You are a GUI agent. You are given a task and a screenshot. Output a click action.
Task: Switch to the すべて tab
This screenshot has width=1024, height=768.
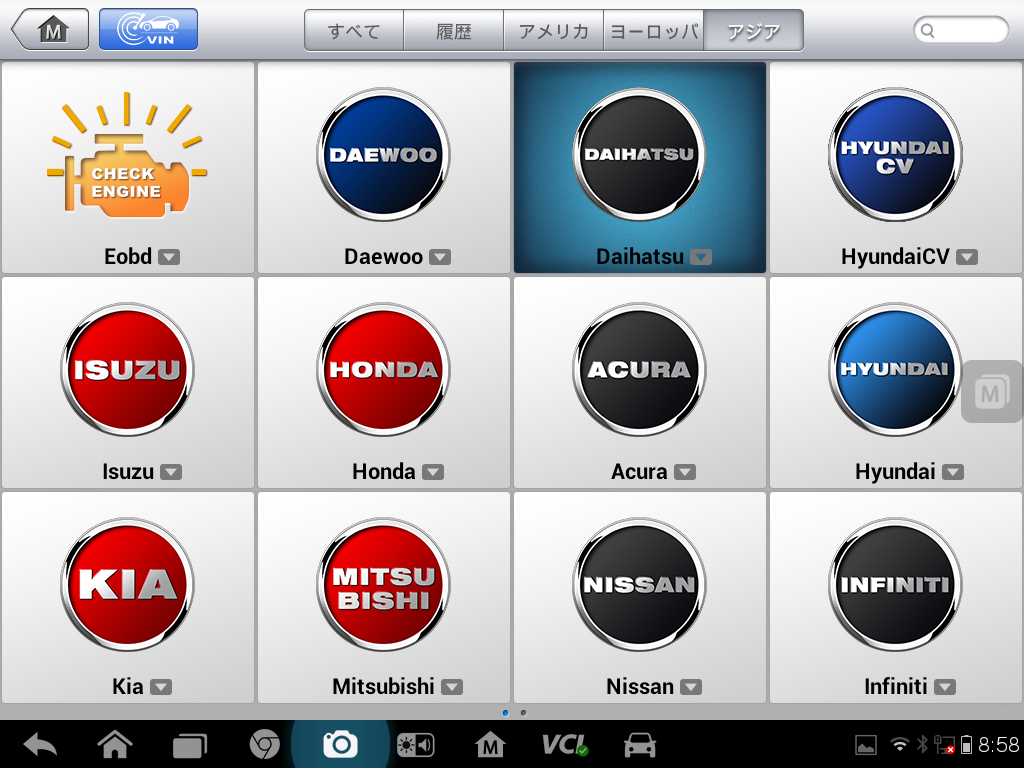(x=354, y=31)
